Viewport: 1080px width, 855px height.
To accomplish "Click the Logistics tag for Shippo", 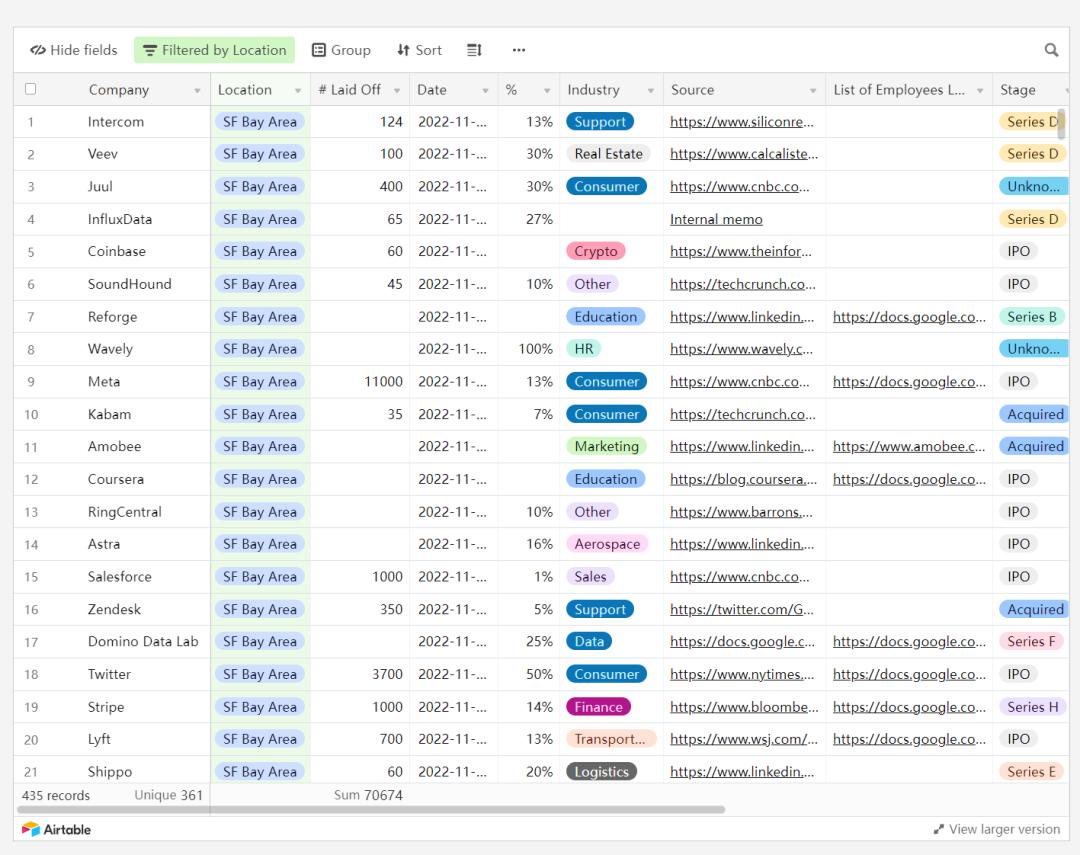I will (601, 772).
